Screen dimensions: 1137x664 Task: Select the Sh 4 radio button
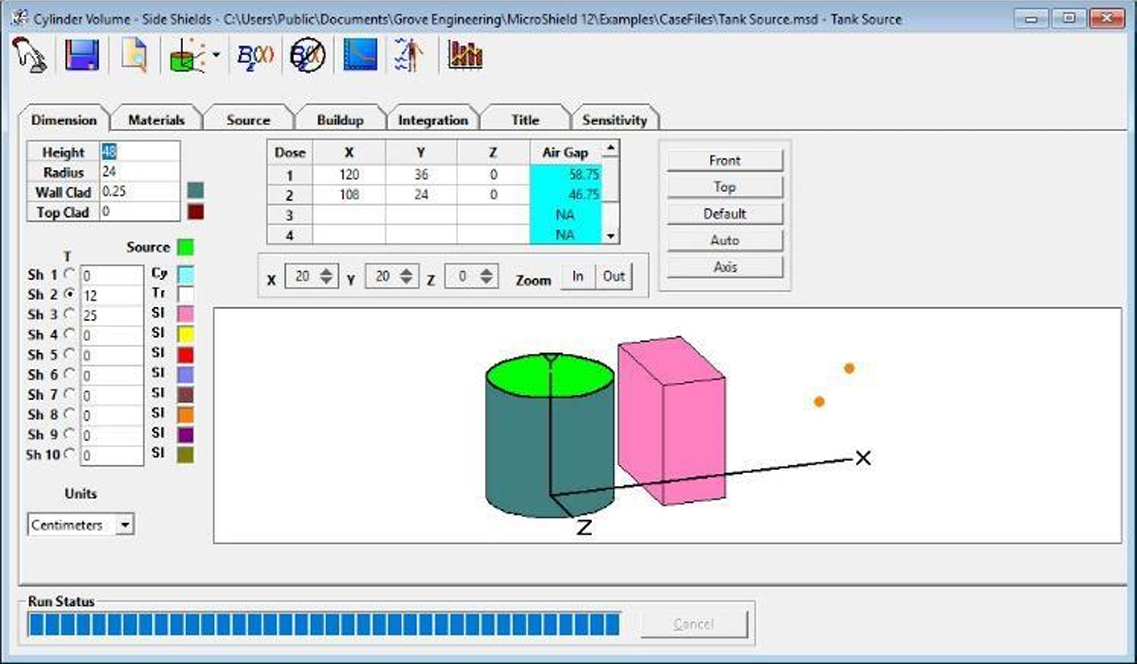click(70, 333)
